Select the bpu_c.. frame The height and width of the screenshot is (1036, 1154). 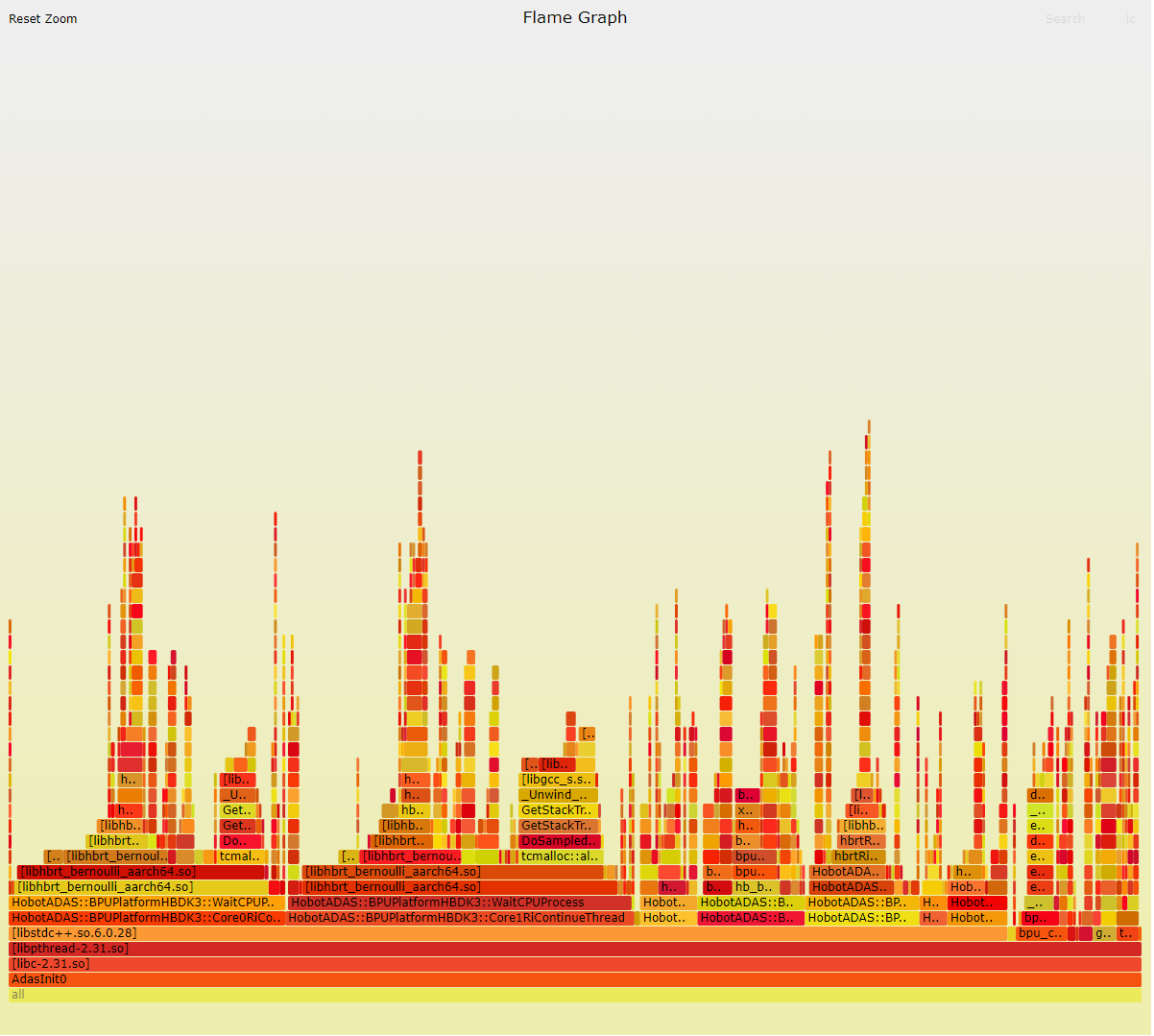(x=1041, y=933)
